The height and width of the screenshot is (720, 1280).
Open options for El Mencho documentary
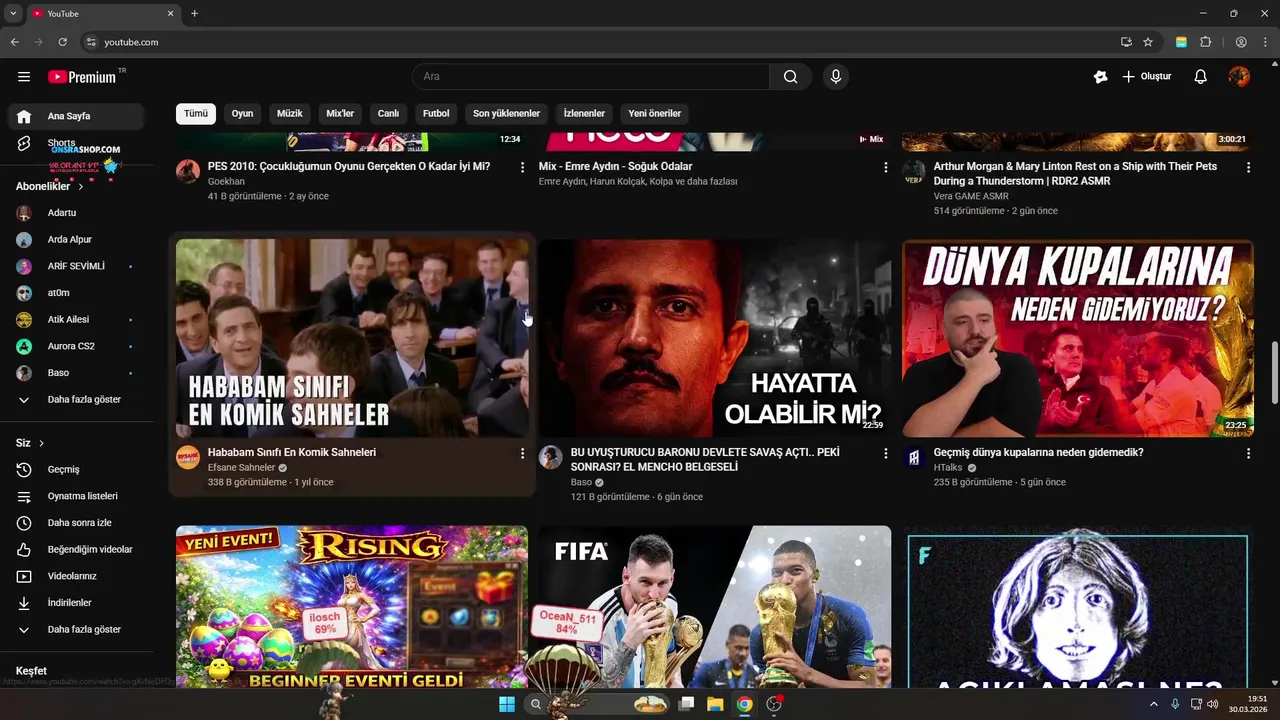885,454
